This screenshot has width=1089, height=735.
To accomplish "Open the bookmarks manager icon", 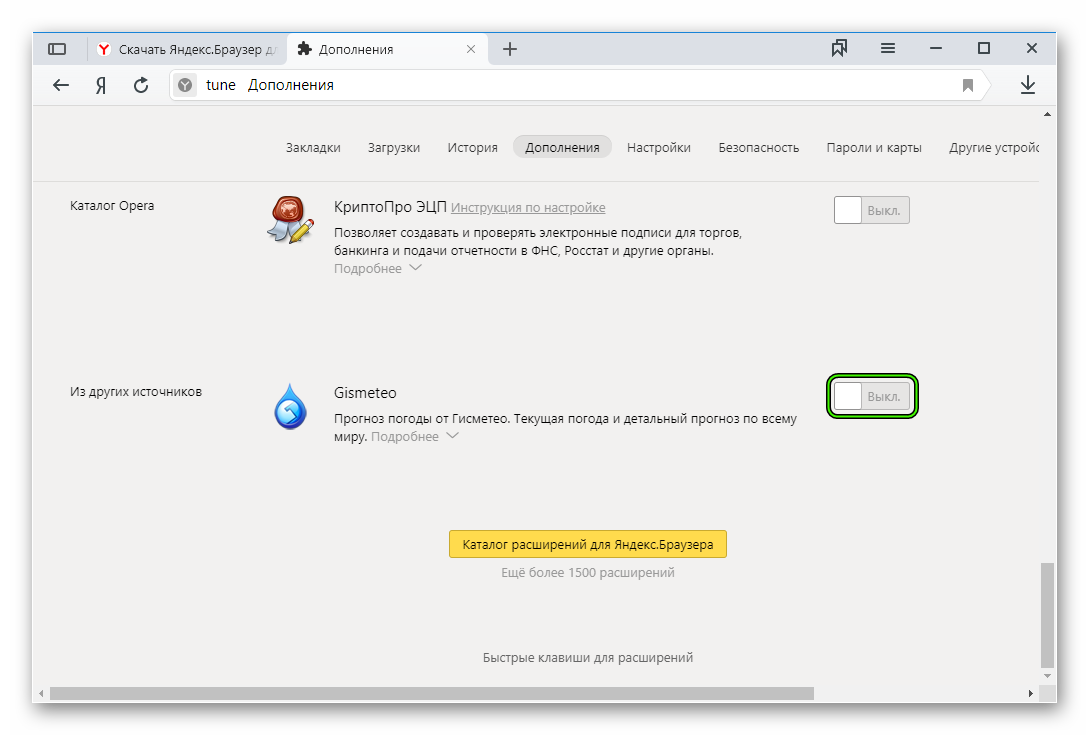I will (x=839, y=48).
